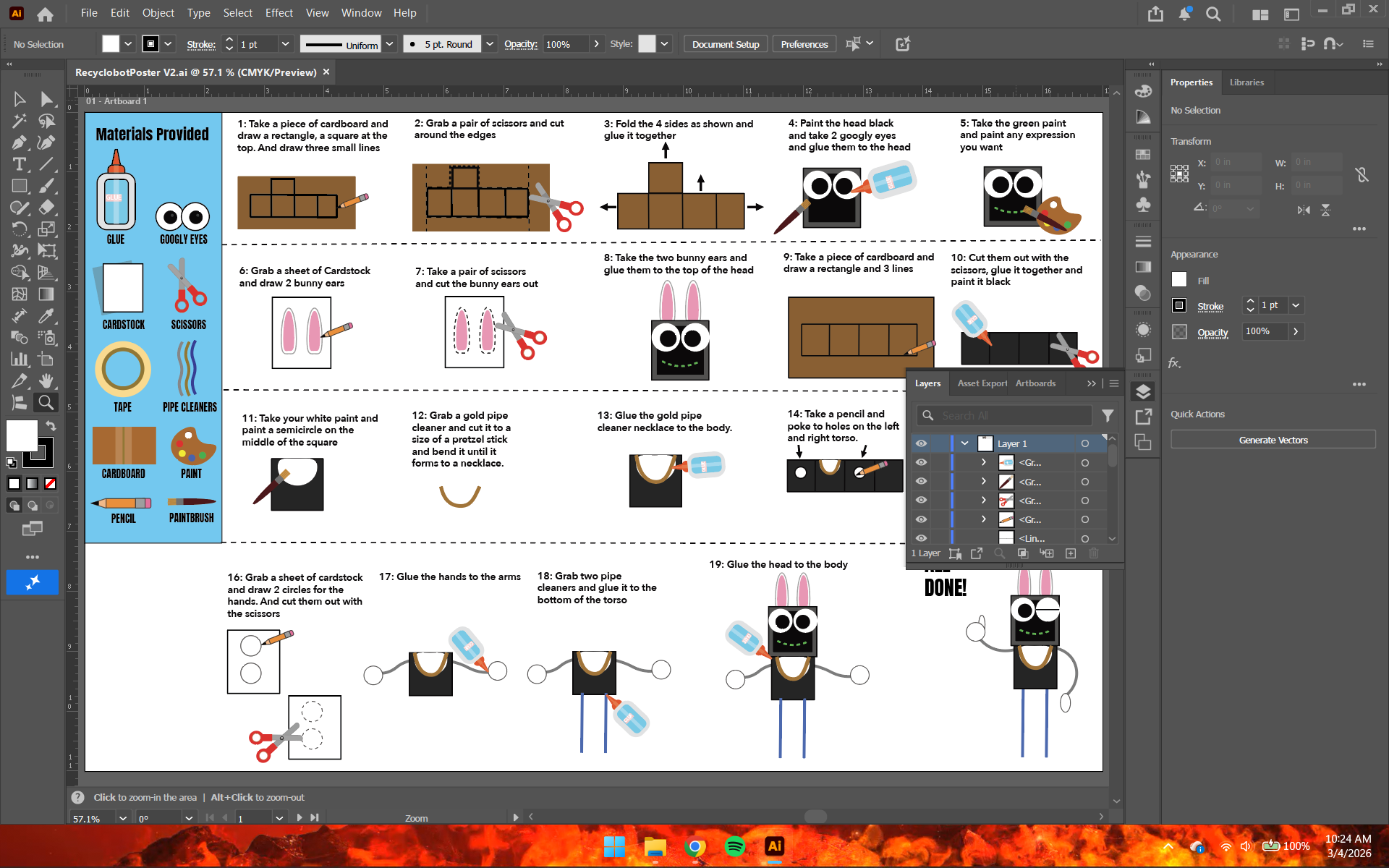The width and height of the screenshot is (1389, 868).
Task: Pick the Eyedropper tool
Action: [46, 316]
